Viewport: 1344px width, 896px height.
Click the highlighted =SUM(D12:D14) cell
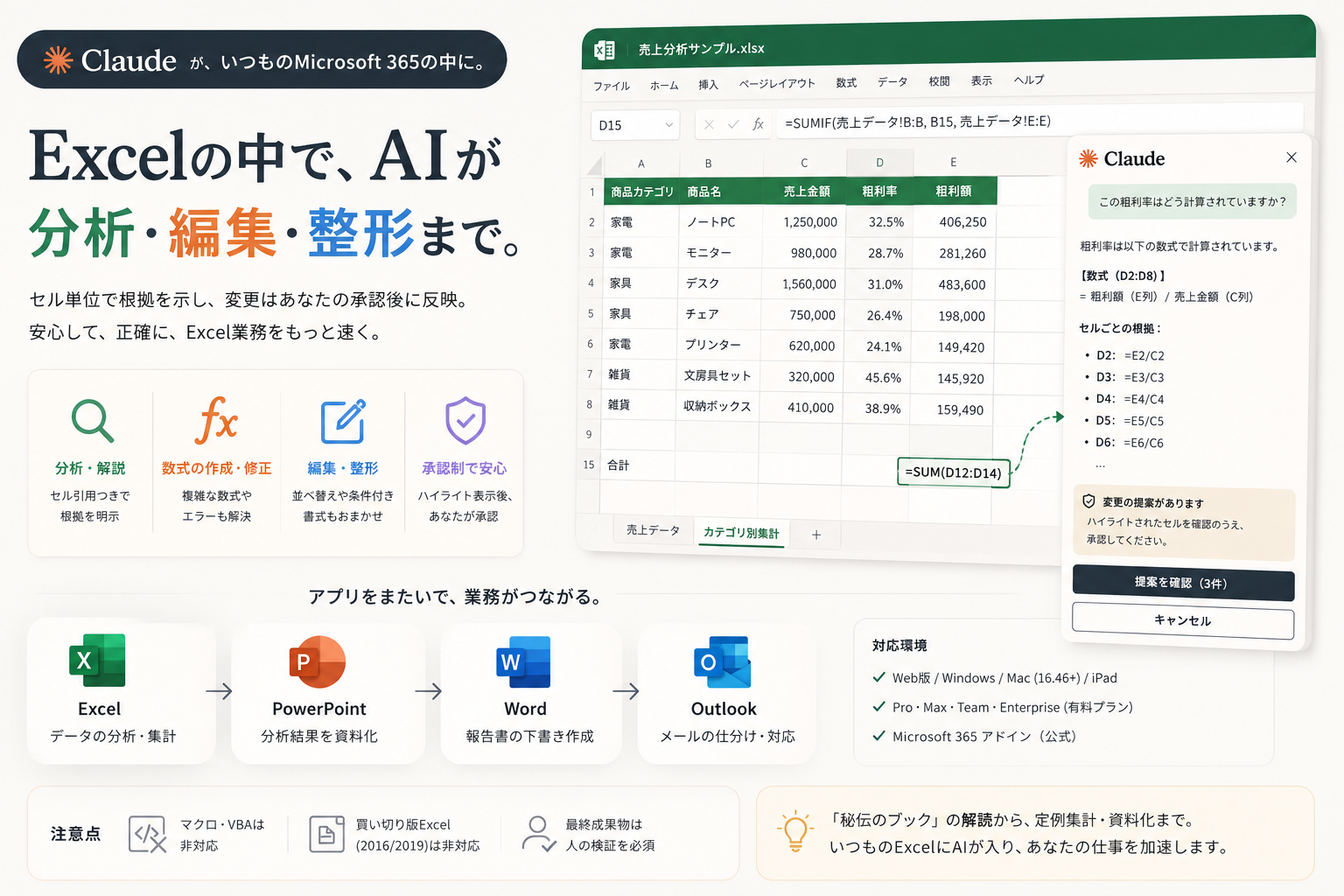click(x=953, y=472)
